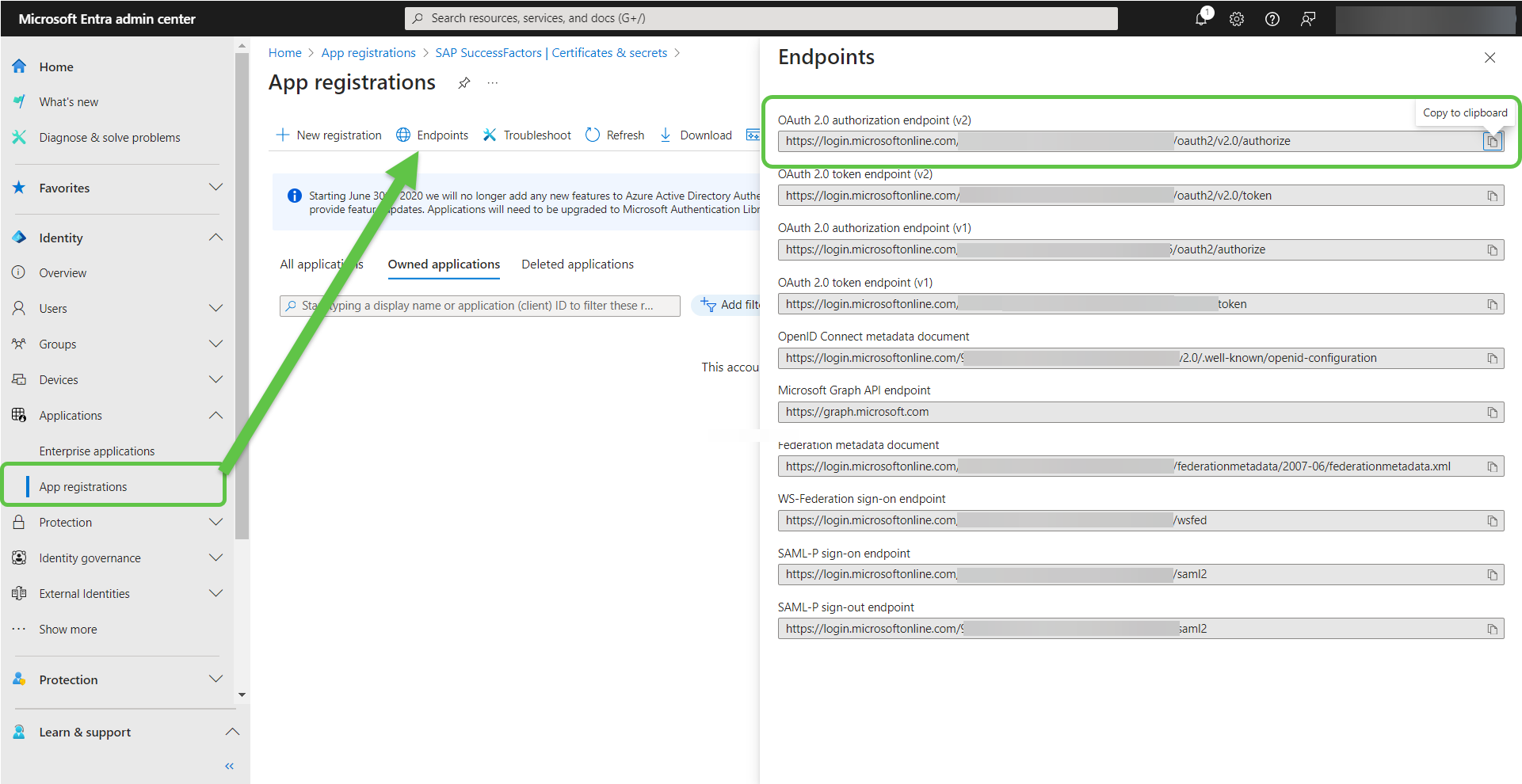Image resolution: width=1522 pixels, height=784 pixels.
Task: Click Home breadcrumb link
Action: click(284, 53)
